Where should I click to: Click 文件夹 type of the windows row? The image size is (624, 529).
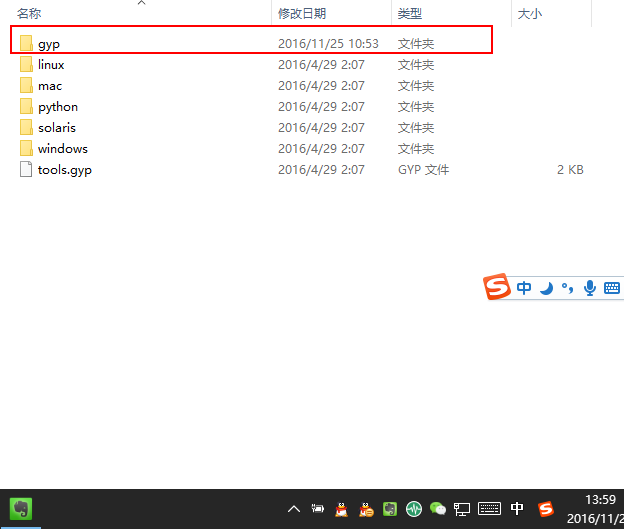(415, 149)
